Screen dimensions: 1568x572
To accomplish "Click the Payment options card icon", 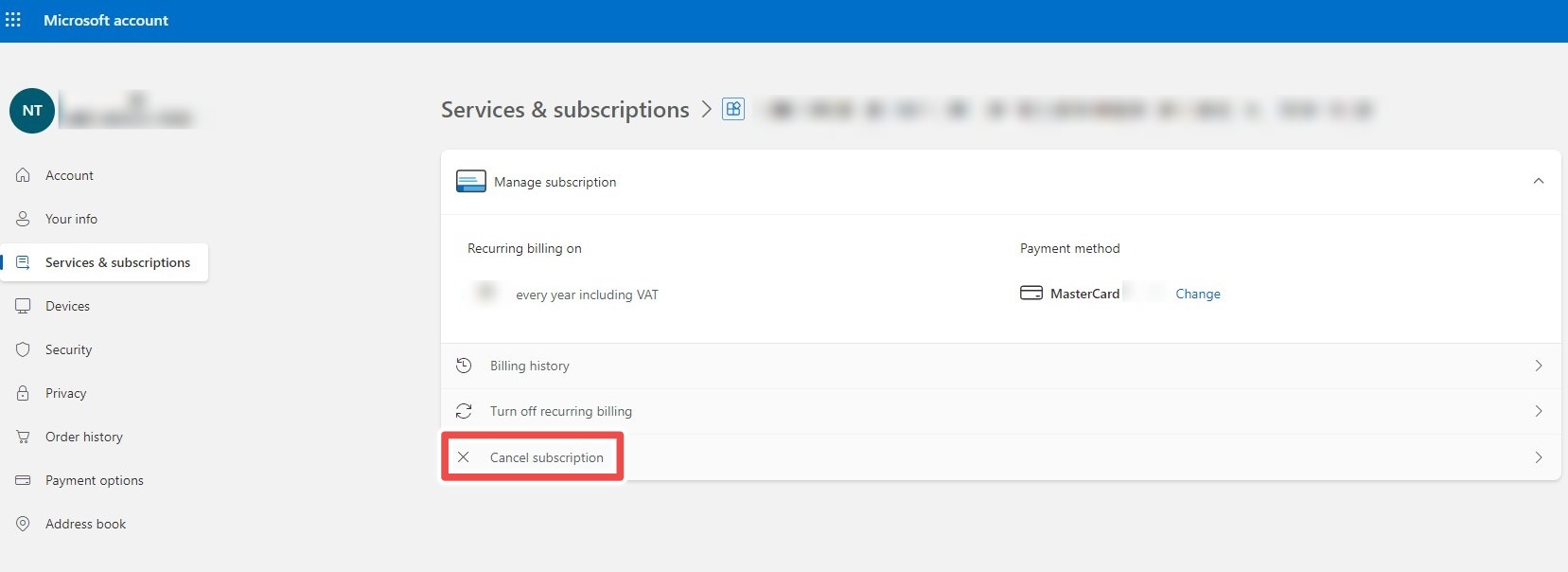I will click(23, 480).
